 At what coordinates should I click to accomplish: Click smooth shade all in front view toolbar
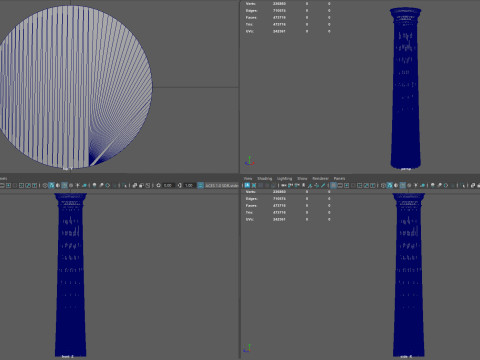(x=51, y=185)
